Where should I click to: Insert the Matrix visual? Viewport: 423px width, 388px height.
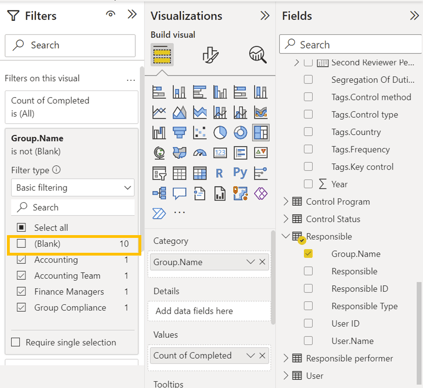point(200,173)
